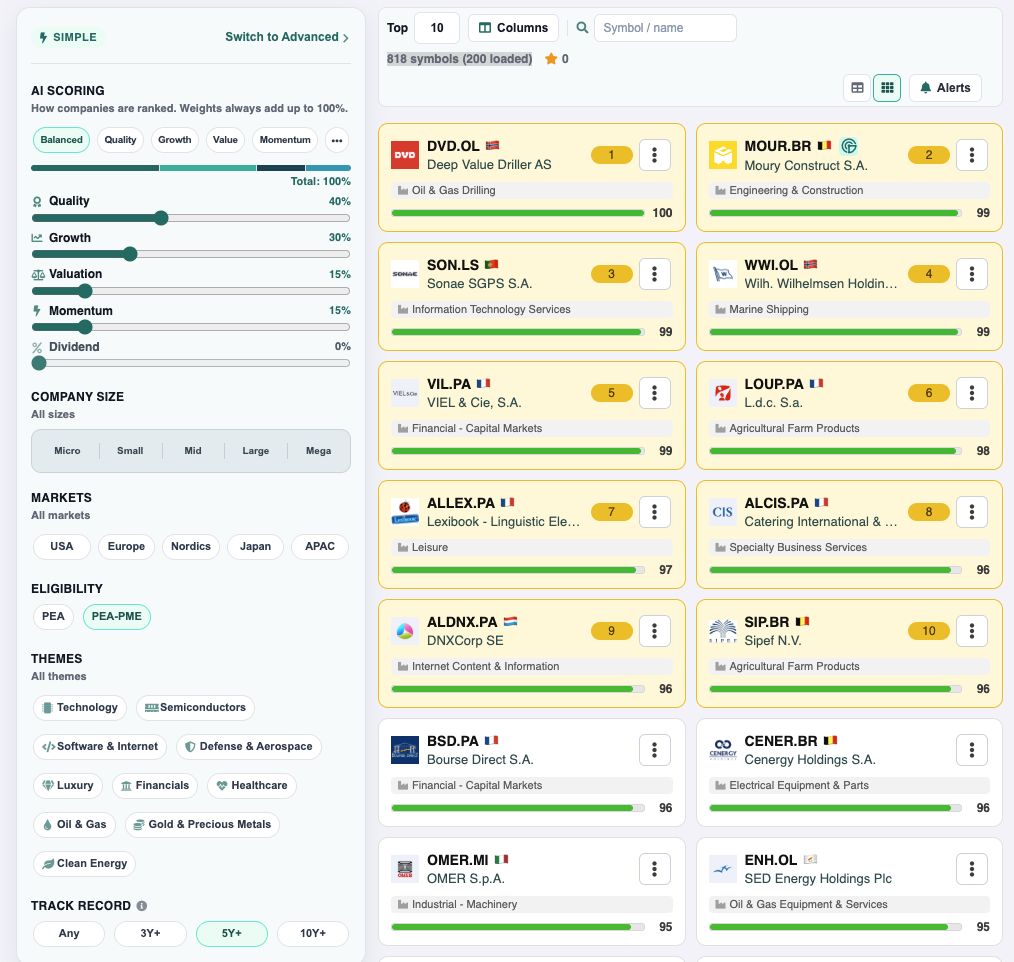Click Switch to Advanced link
The height and width of the screenshot is (962, 1014).
[x=287, y=37]
